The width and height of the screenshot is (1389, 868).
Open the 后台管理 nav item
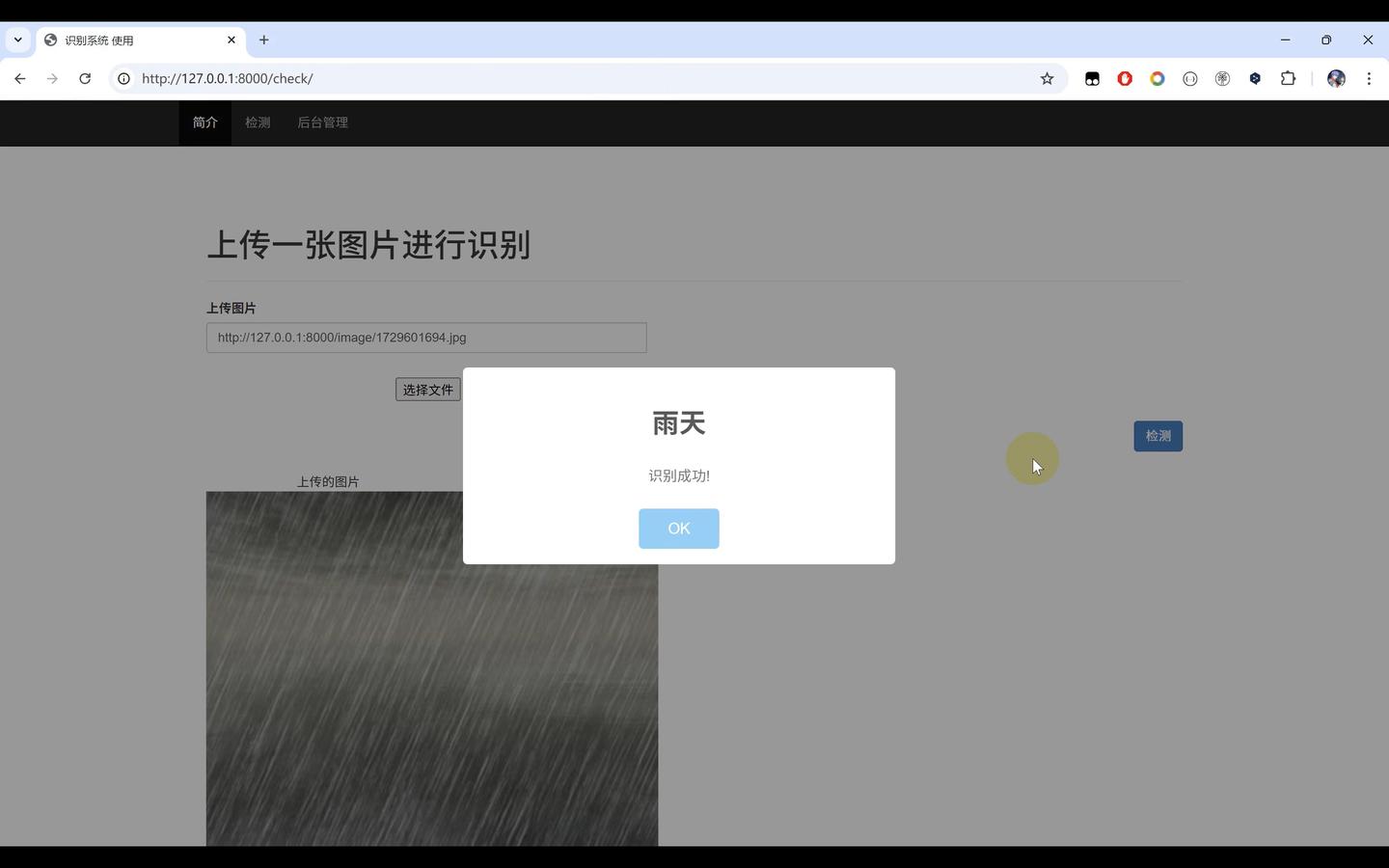pyautogui.click(x=321, y=122)
